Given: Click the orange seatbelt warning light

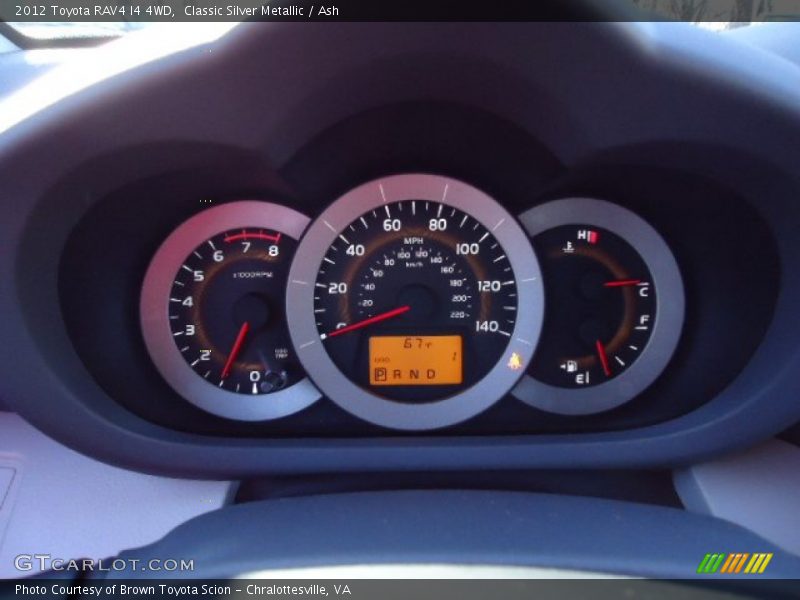Looking at the screenshot, I should pos(515,361).
